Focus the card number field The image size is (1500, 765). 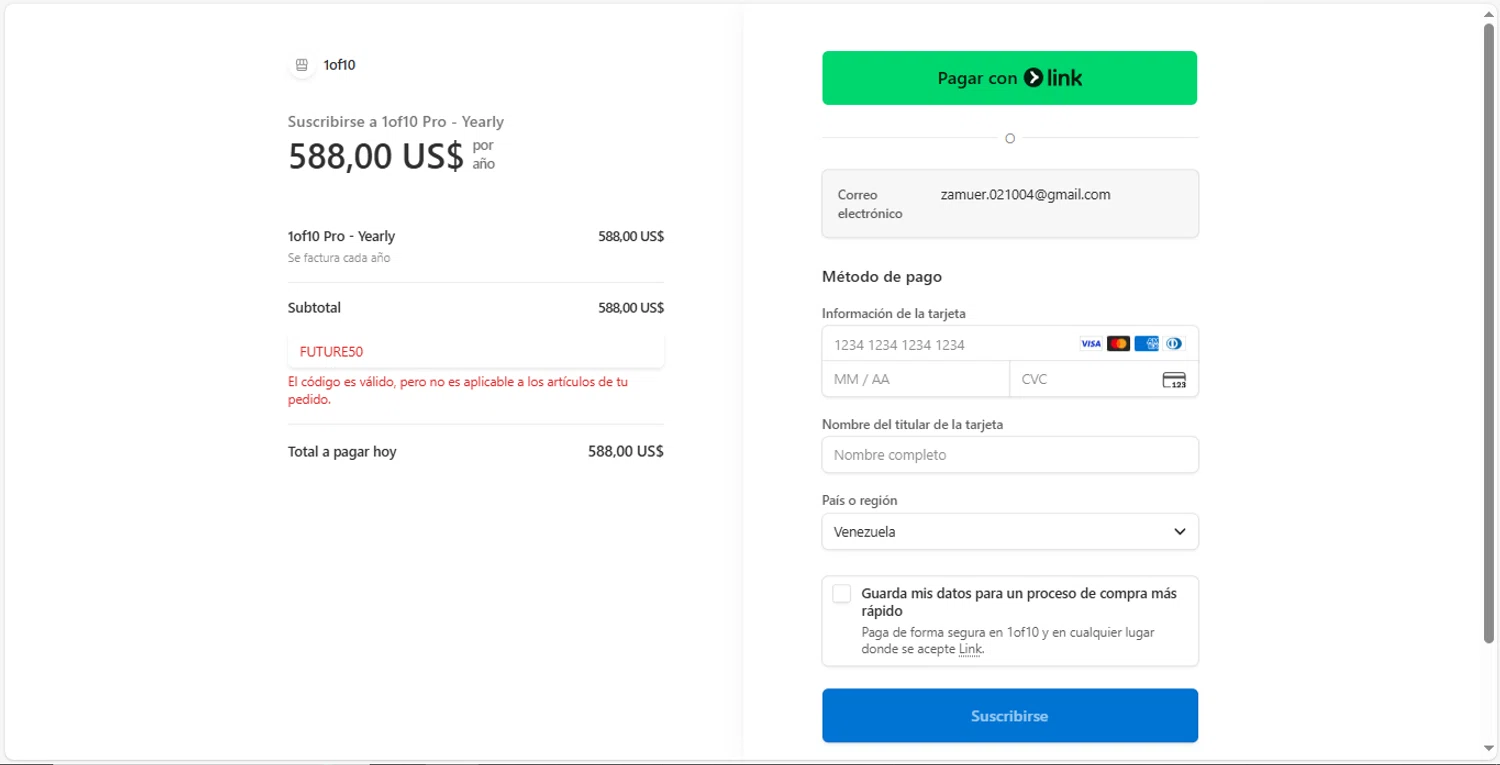[x=1010, y=344]
